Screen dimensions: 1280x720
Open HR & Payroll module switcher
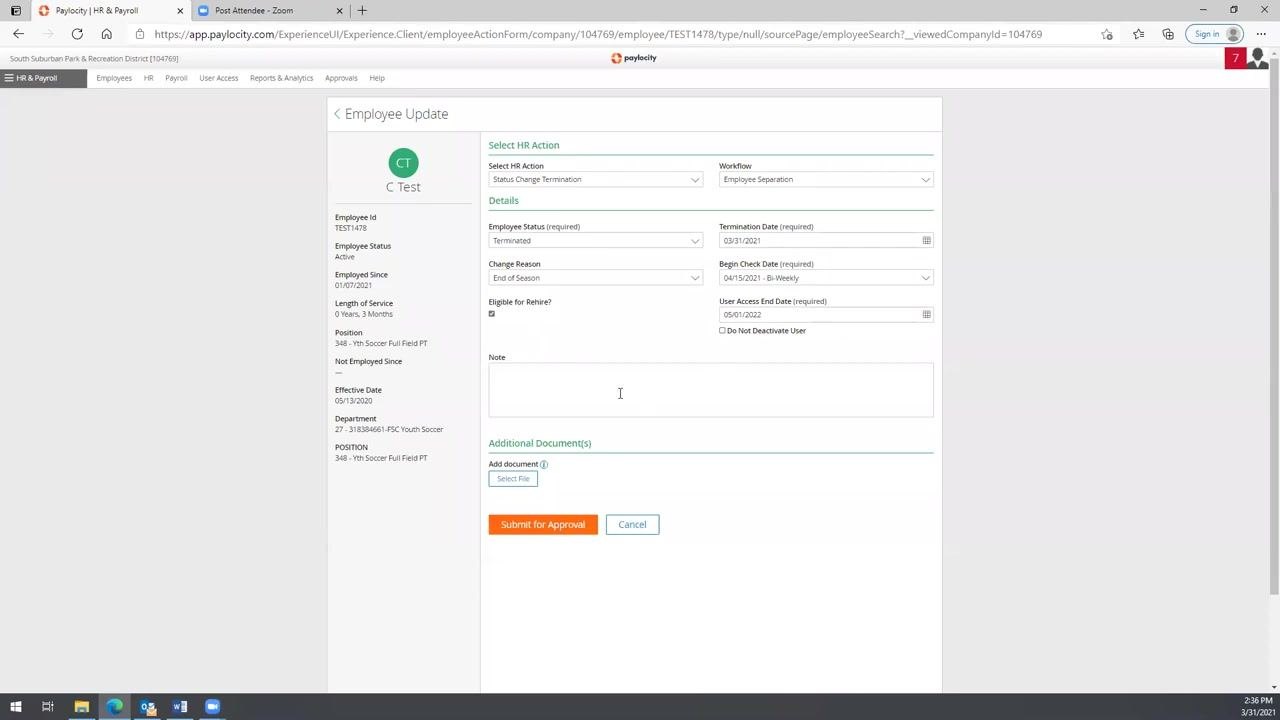pyautogui.click(x=44, y=78)
